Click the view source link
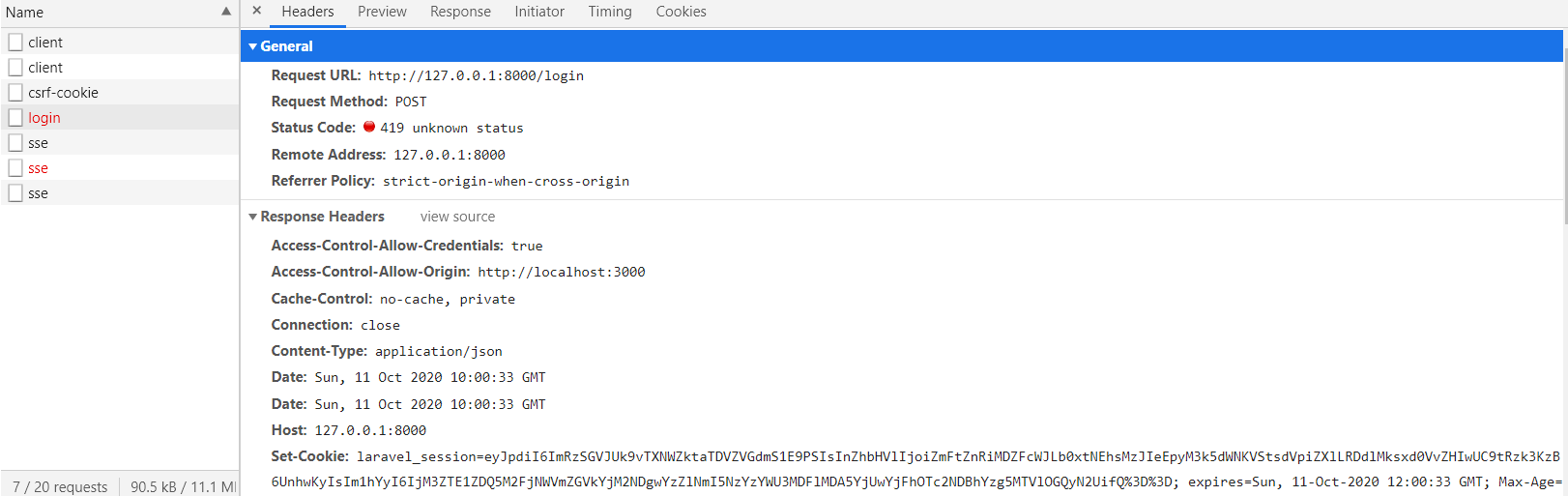Viewport: 1568px width, 496px height. tap(457, 217)
